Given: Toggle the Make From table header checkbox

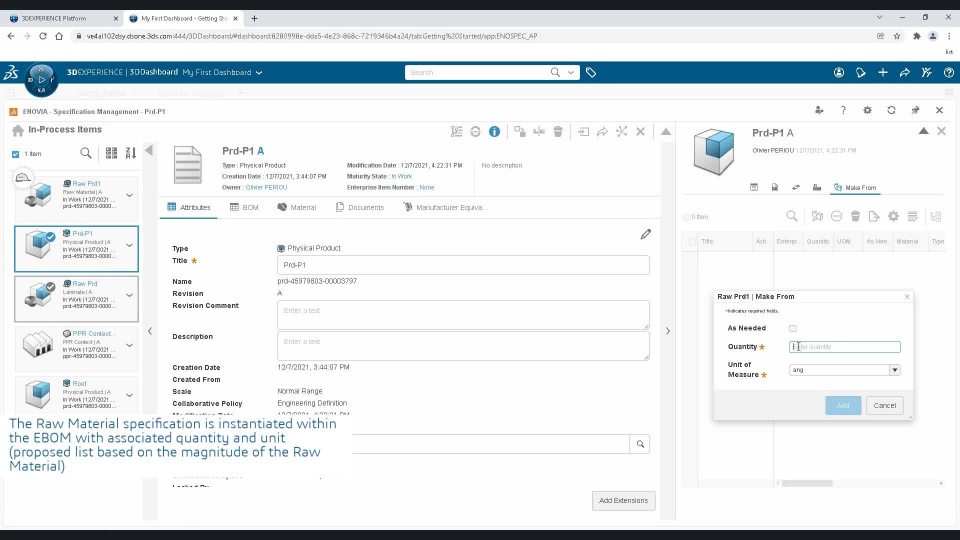Looking at the screenshot, I should pos(692,242).
